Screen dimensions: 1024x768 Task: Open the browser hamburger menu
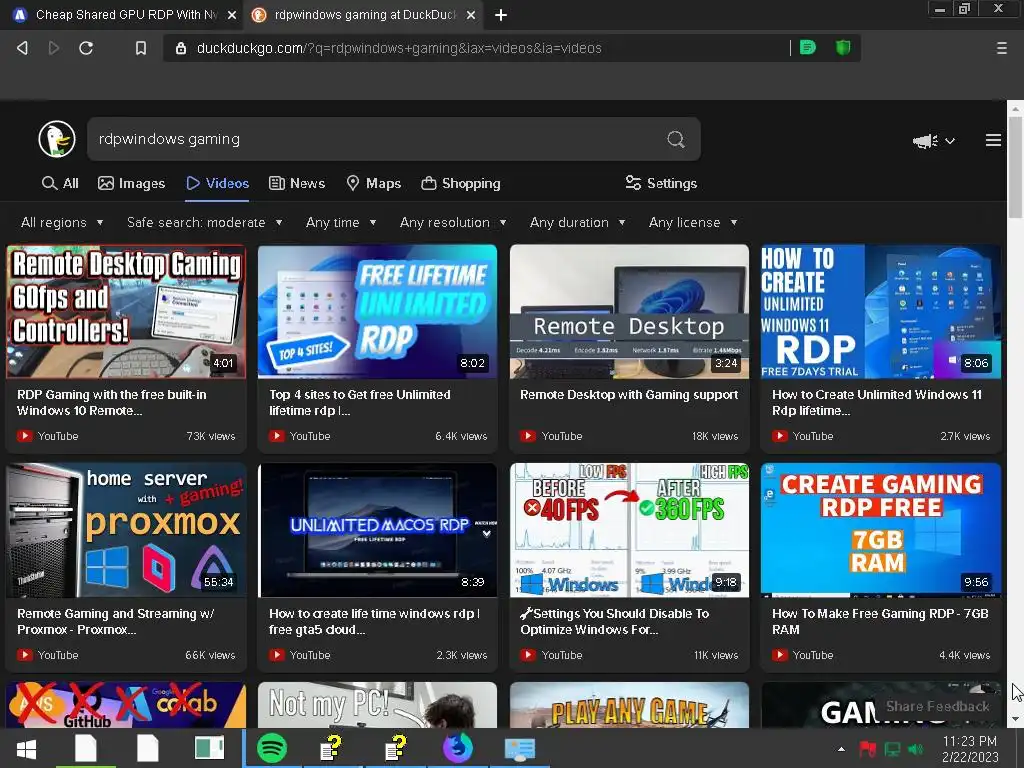(1001, 48)
